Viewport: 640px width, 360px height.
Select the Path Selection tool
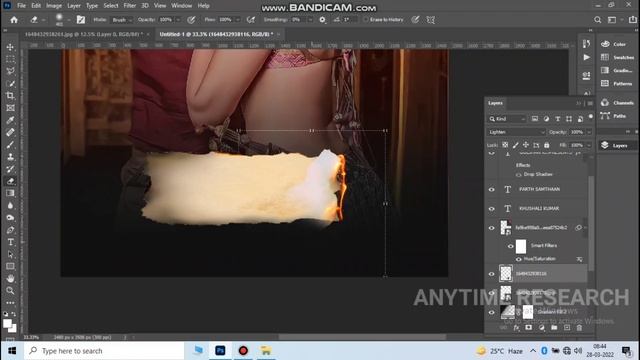[10, 254]
